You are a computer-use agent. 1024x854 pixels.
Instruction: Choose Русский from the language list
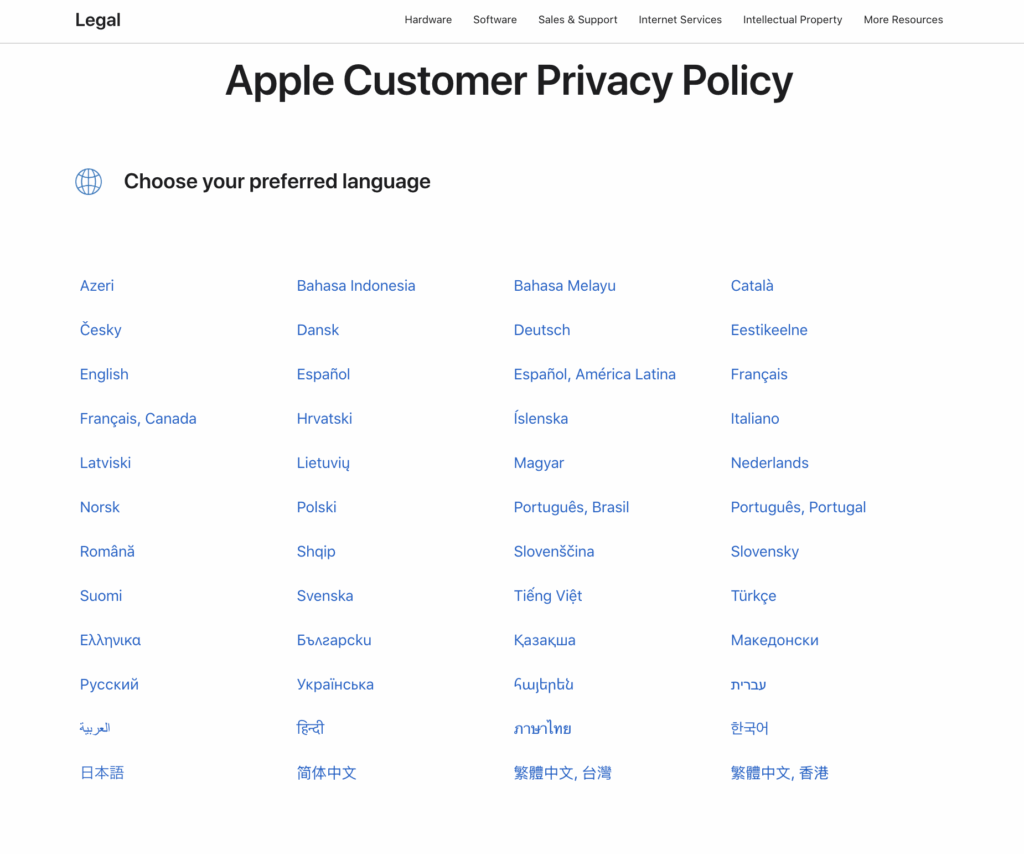[109, 685]
